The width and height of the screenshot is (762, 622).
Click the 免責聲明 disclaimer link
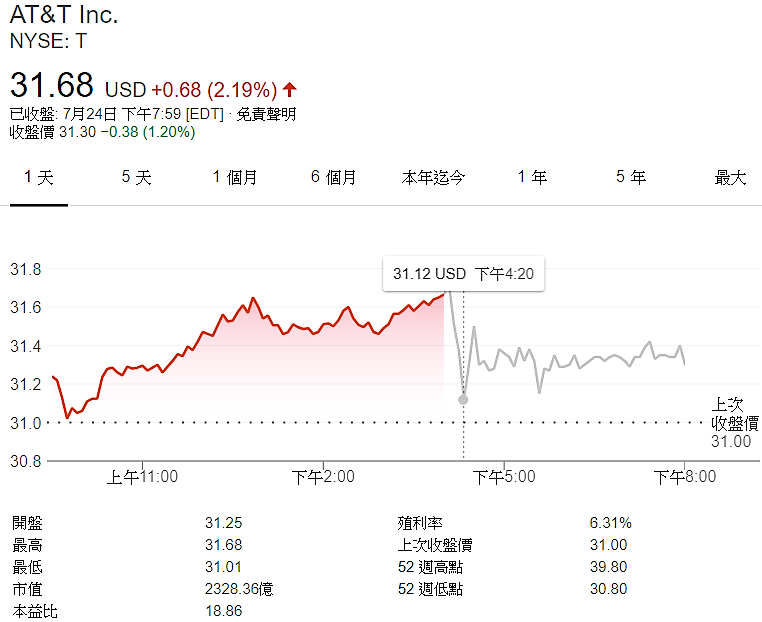coord(266,114)
